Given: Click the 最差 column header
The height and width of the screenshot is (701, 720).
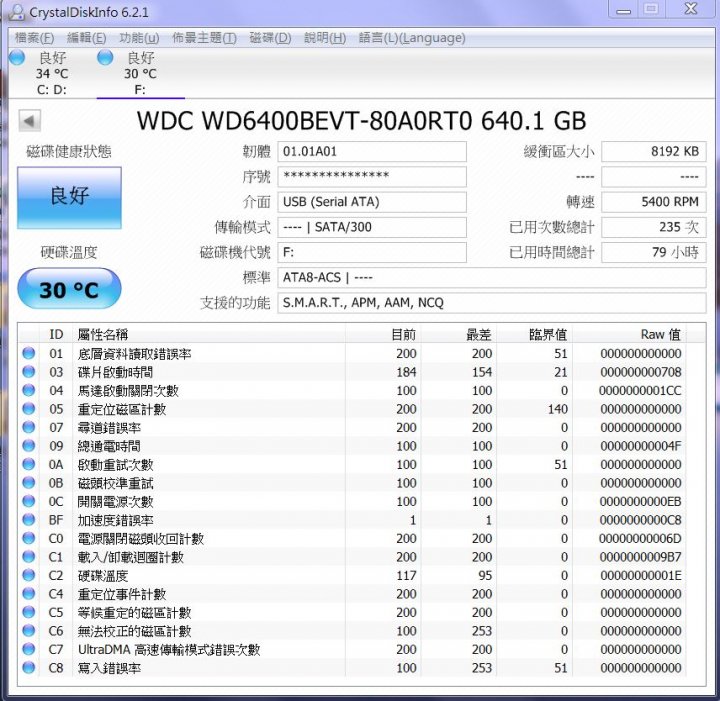Looking at the screenshot, I should [x=458, y=334].
